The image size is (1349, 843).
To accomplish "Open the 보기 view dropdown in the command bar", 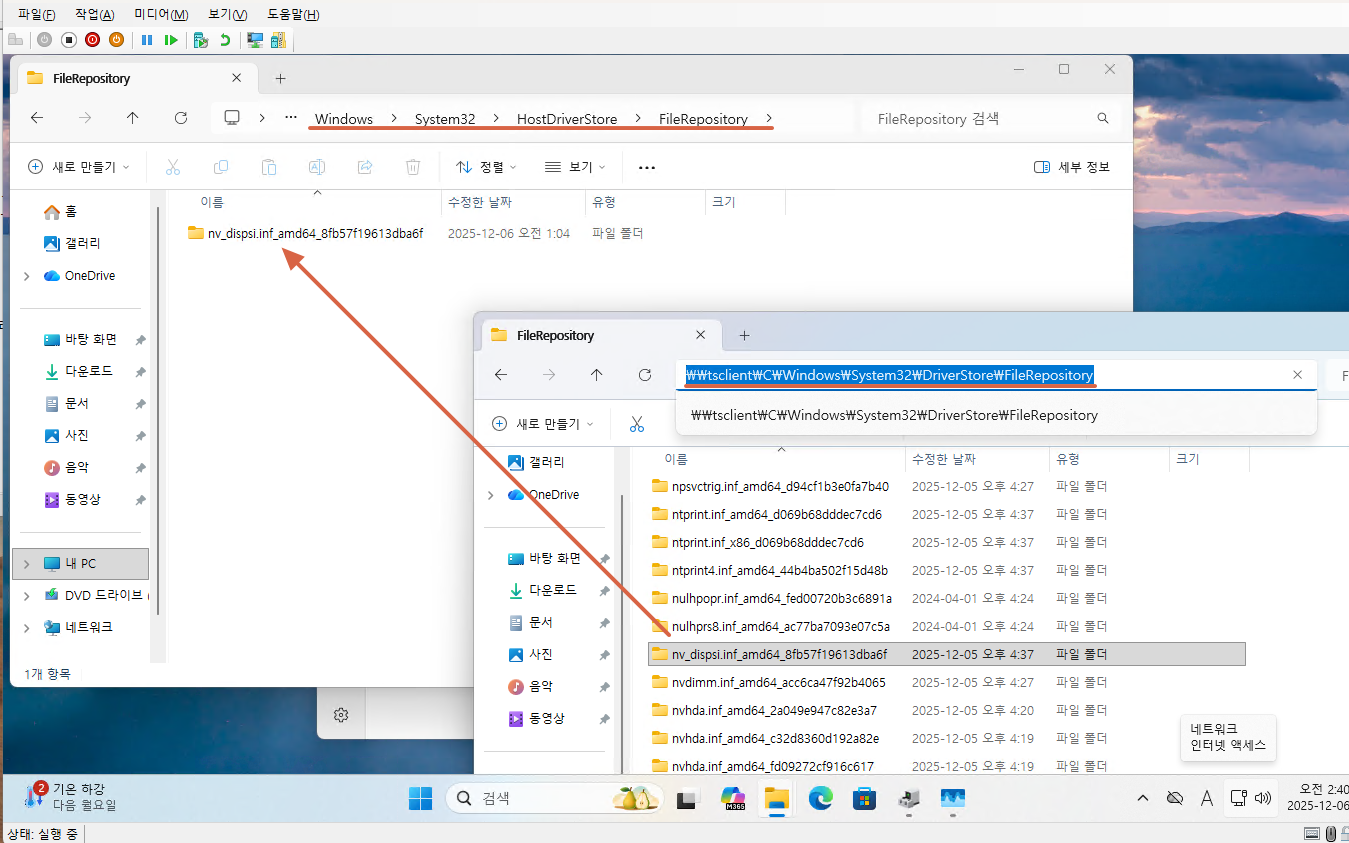I will pyautogui.click(x=576, y=167).
